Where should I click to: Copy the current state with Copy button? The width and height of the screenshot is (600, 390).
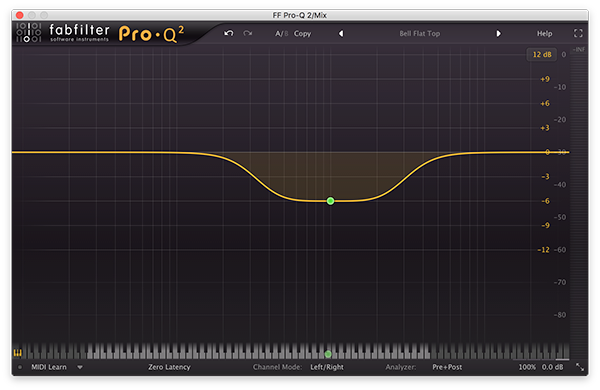tap(302, 34)
